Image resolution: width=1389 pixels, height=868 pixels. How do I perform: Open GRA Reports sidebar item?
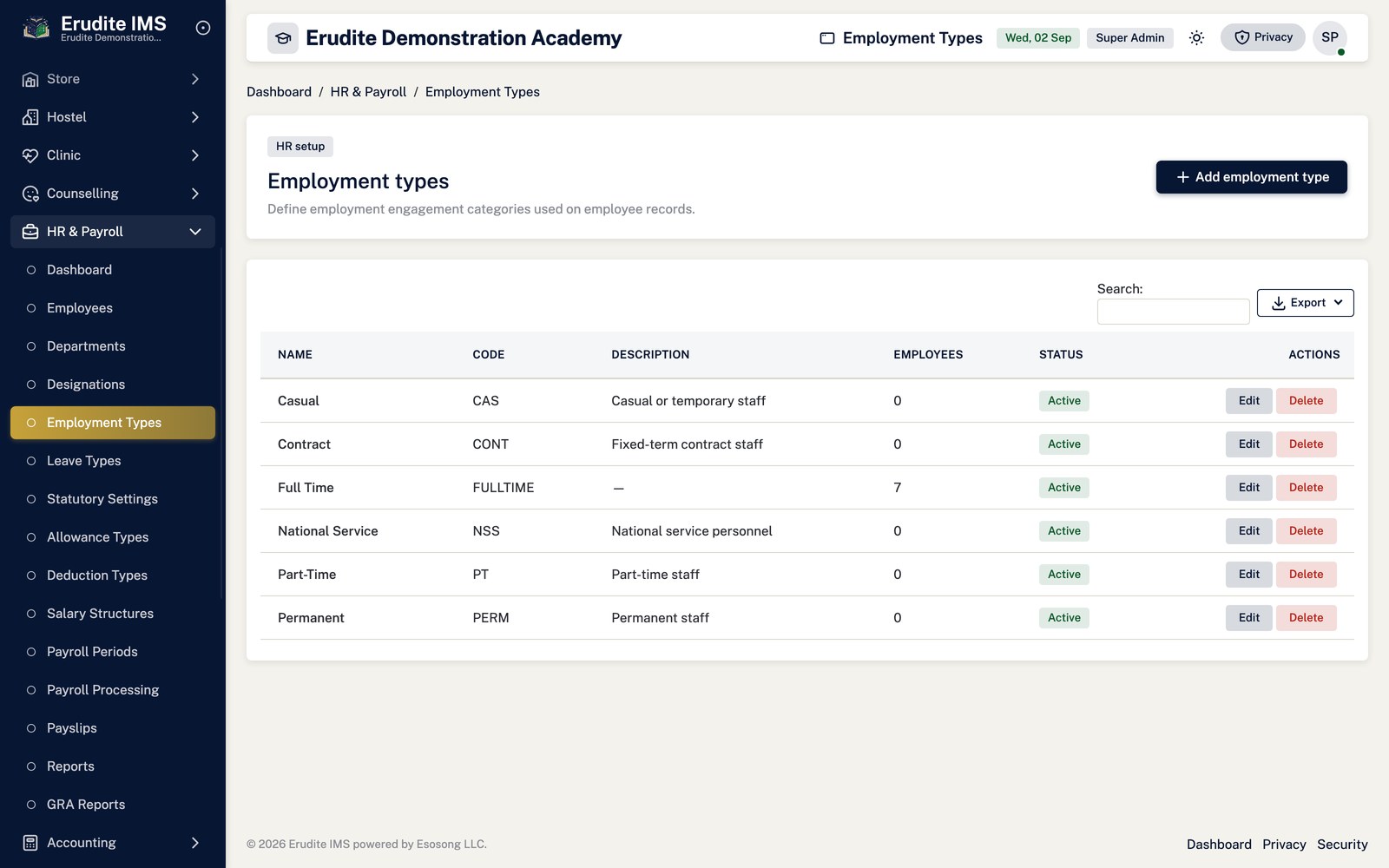click(x=113, y=805)
